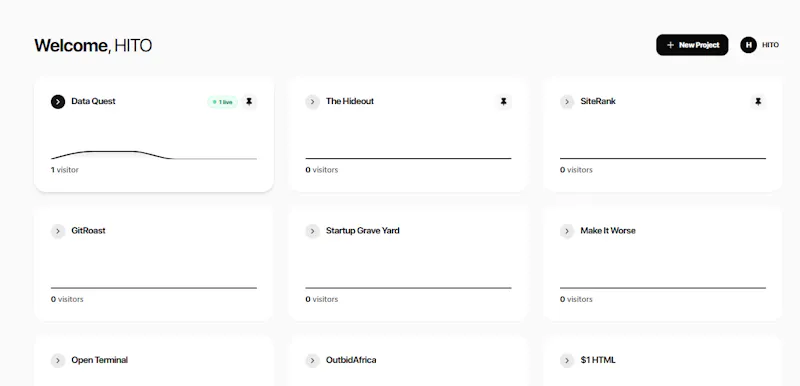
Task: Toggle the pin on Data Quest card
Action: pyautogui.click(x=249, y=102)
